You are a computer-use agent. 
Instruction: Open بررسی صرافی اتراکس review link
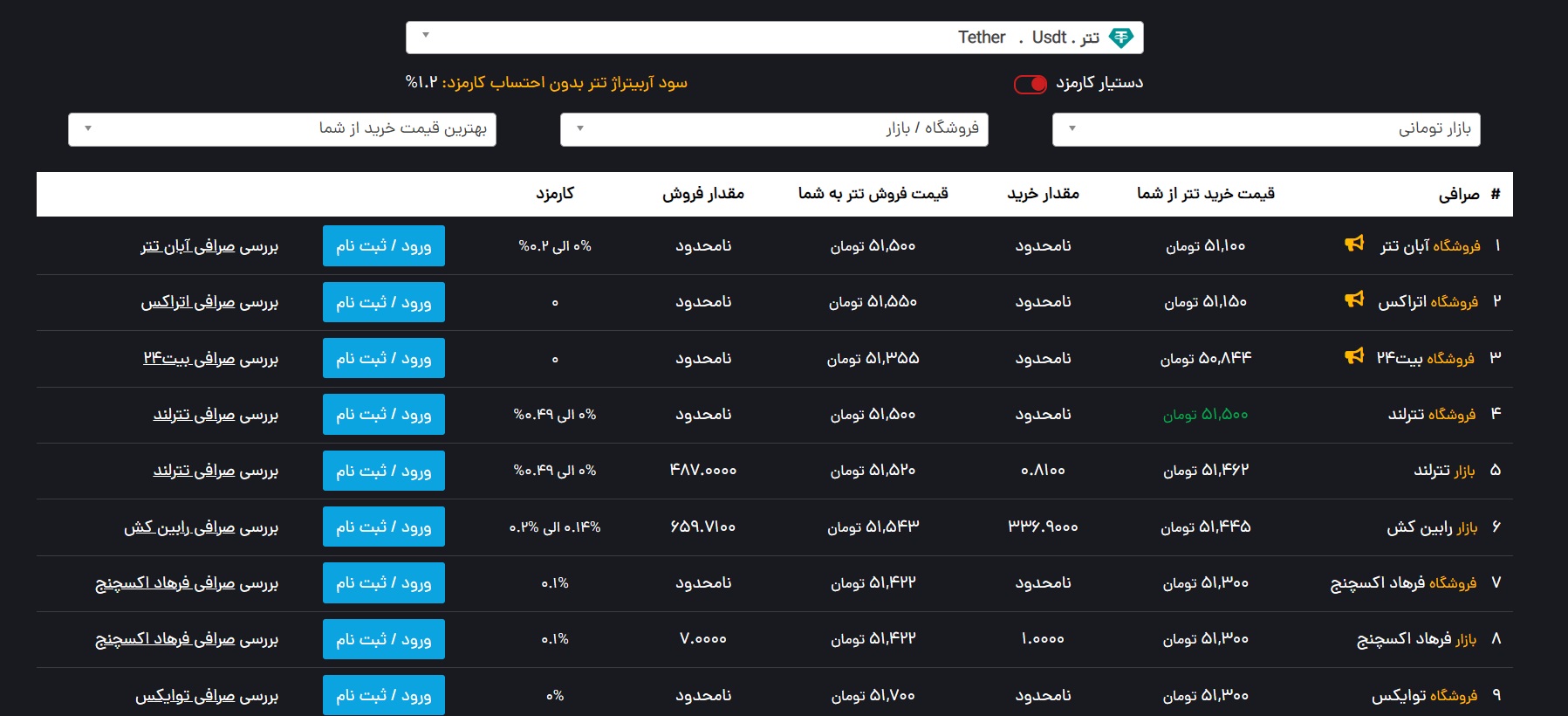(209, 302)
